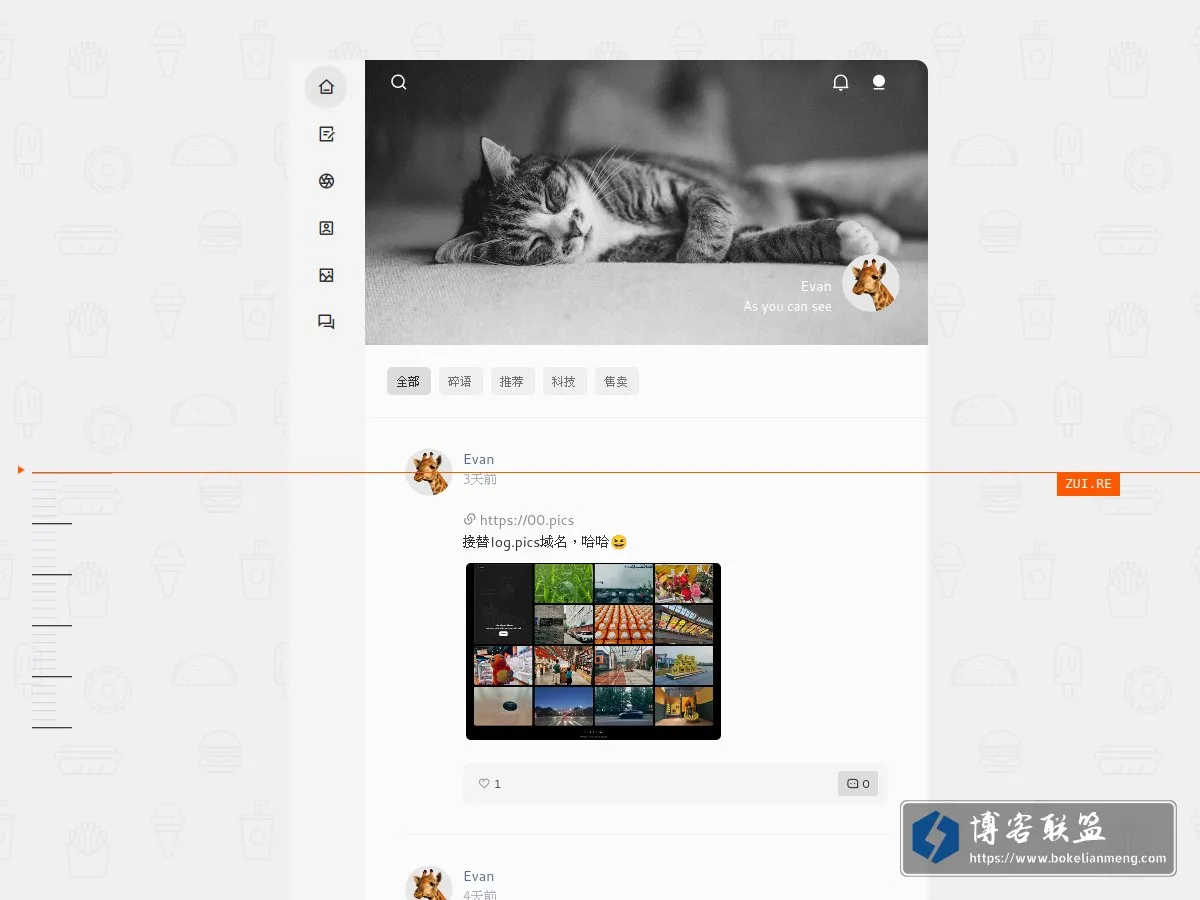Open the contact card icon in the sidebar
The height and width of the screenshot is (900, 1200).
pos(326,228)
